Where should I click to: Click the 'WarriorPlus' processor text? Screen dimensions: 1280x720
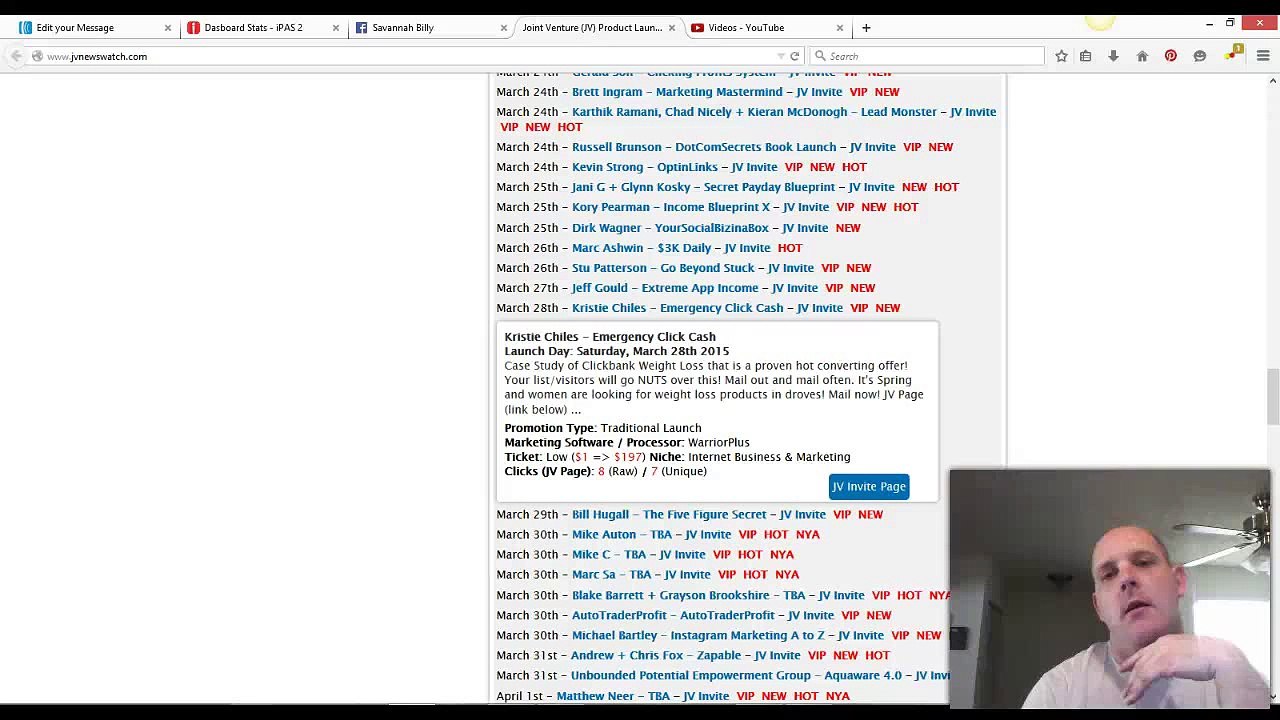719,442
